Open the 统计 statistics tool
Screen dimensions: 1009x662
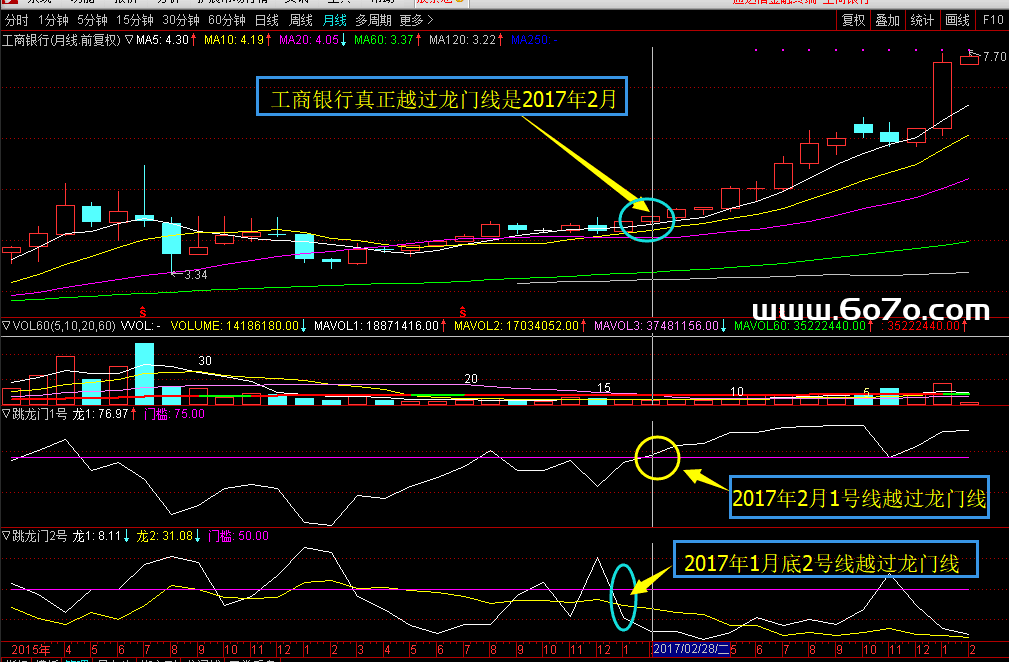coord(922,20)
